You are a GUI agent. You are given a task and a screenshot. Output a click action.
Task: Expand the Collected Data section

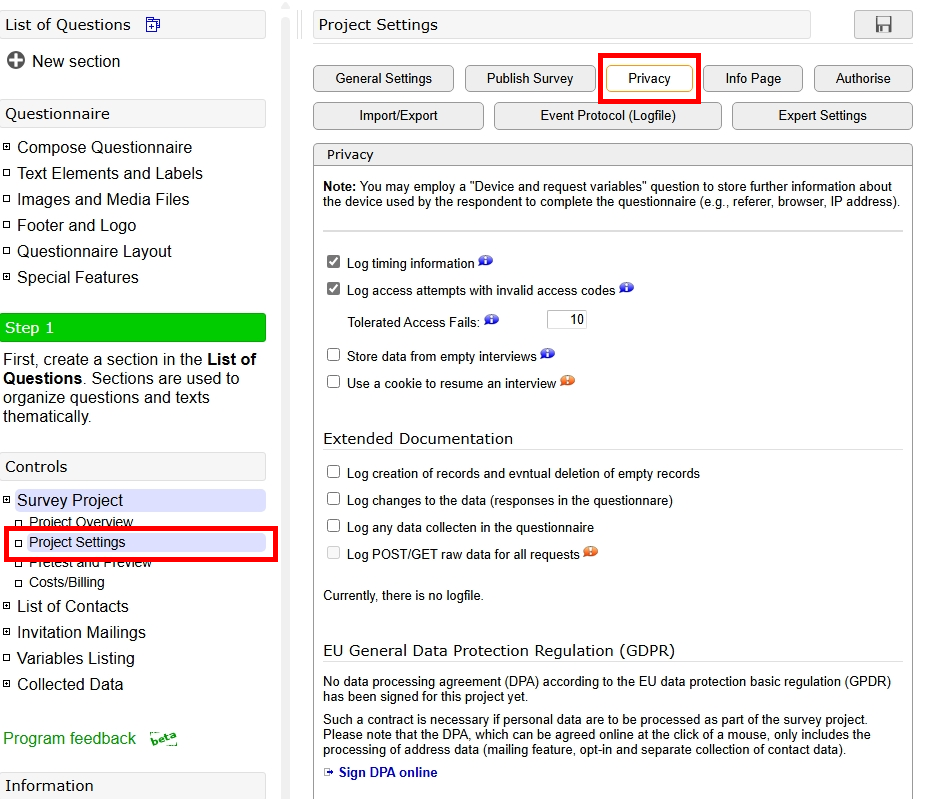7,684
